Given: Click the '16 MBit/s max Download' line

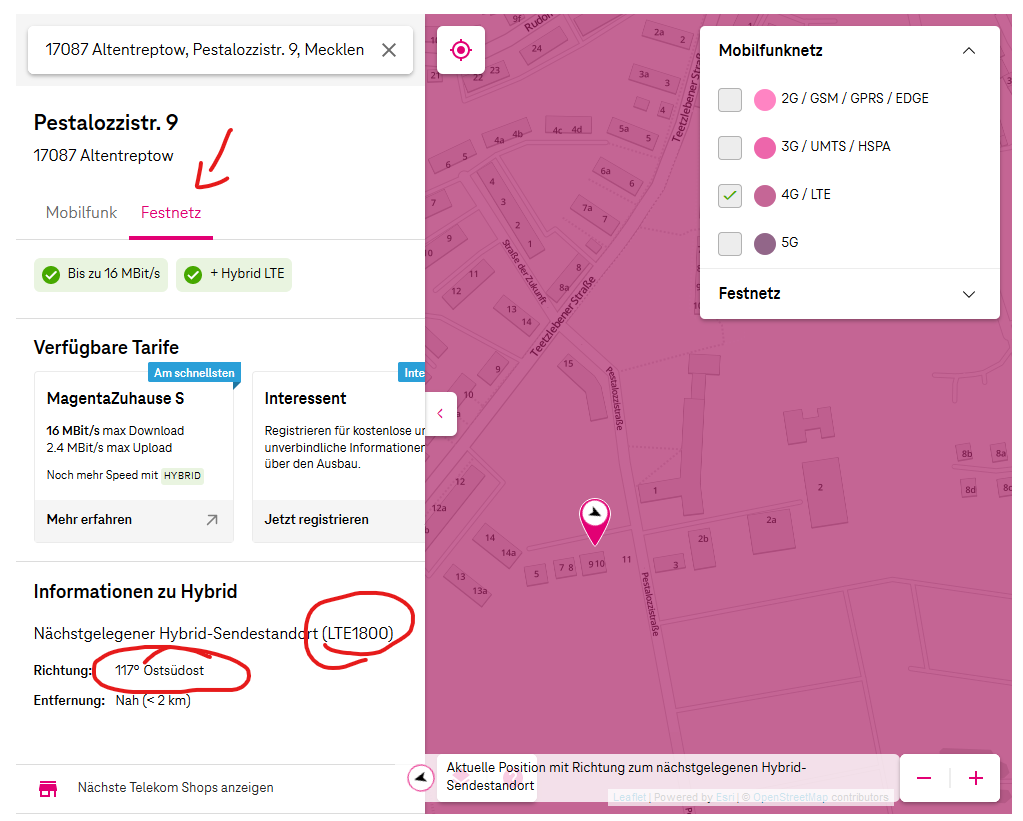Looking at the screenshot, I should [115, 431].
